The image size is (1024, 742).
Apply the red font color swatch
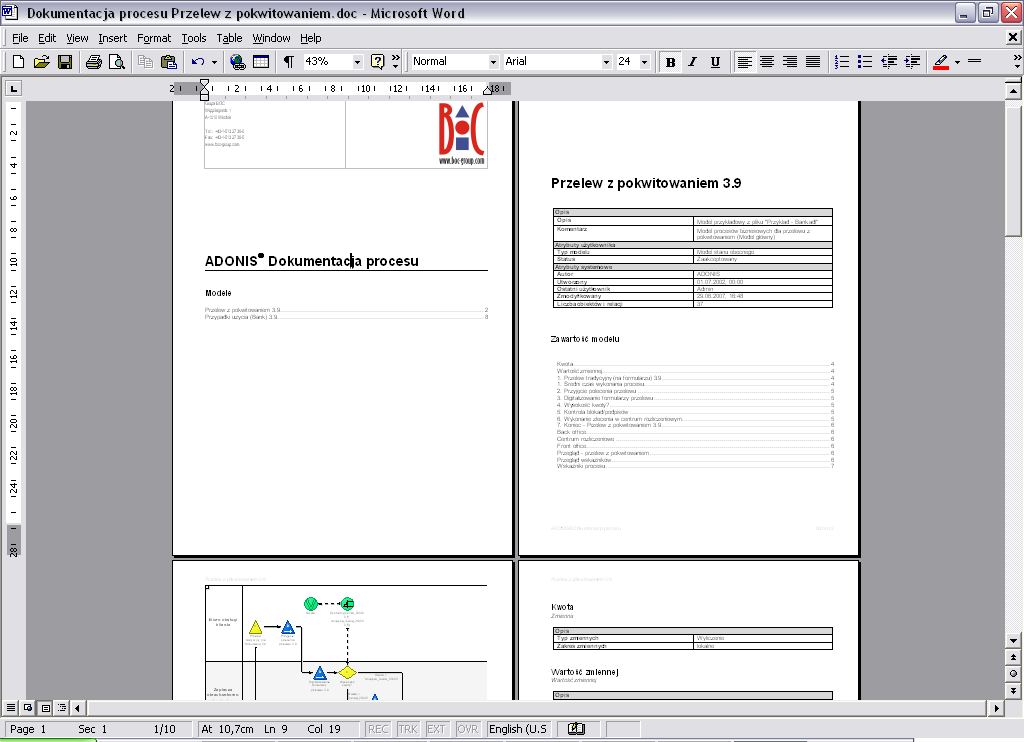941,61
